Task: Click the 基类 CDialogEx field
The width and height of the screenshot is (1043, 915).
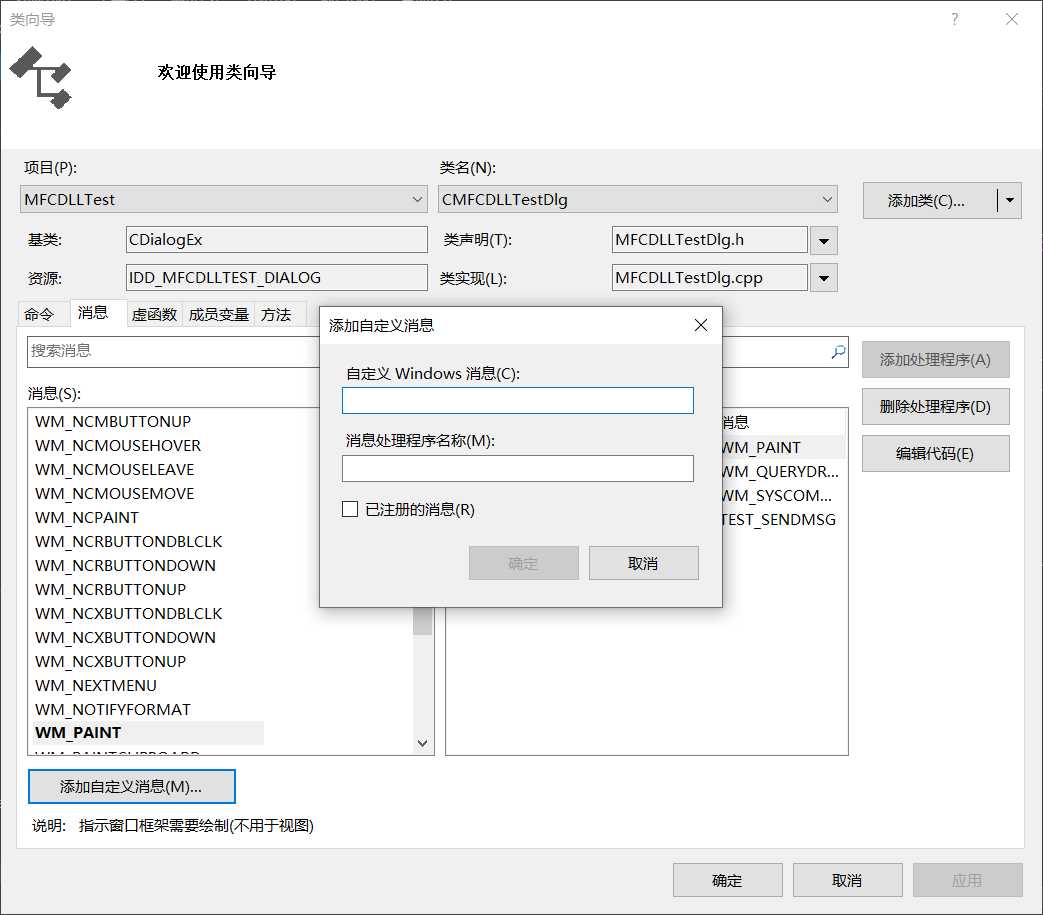Action: [277, 239]
